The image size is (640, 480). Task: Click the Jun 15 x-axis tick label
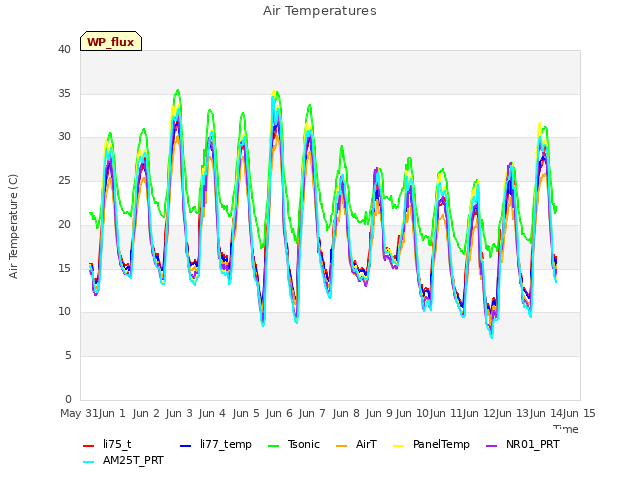(579, 413)
